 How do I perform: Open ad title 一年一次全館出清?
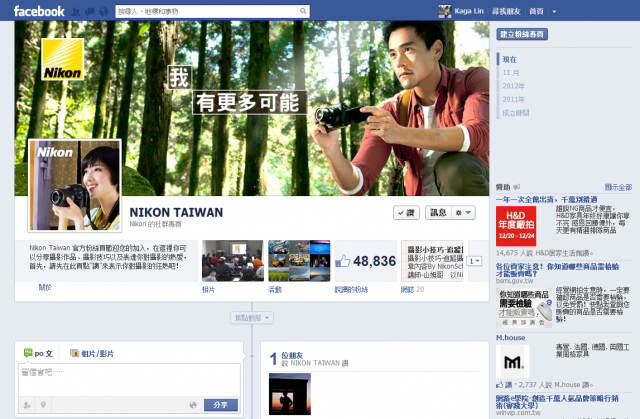[547, 200]
